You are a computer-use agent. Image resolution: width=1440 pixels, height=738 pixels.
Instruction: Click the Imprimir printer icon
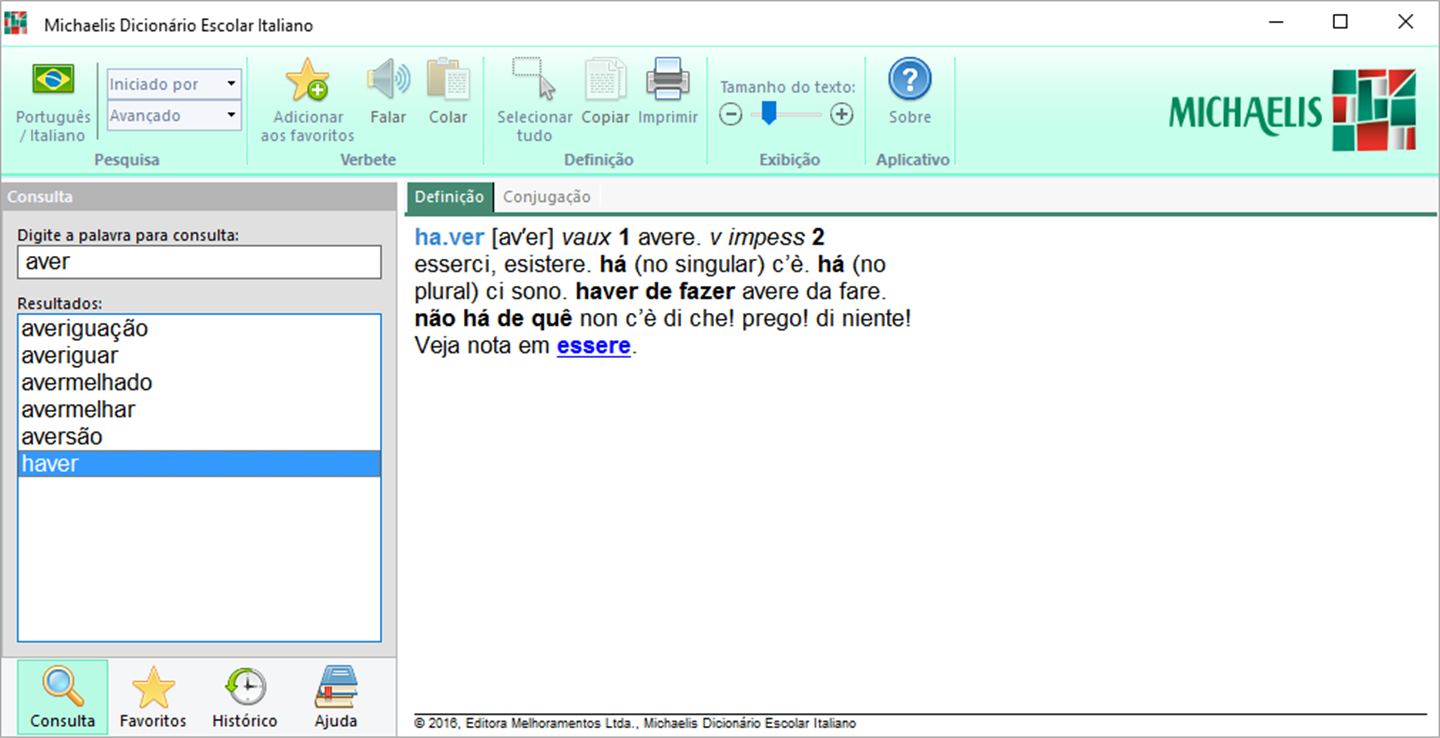coord(667,79)
